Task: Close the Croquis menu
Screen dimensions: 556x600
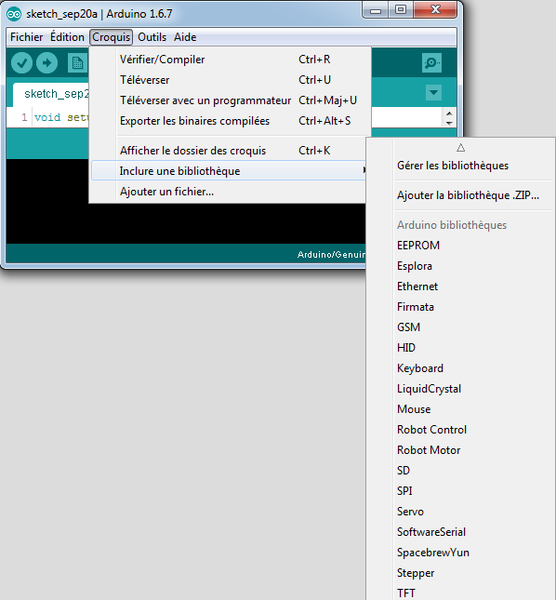Action: pos(111,37)
